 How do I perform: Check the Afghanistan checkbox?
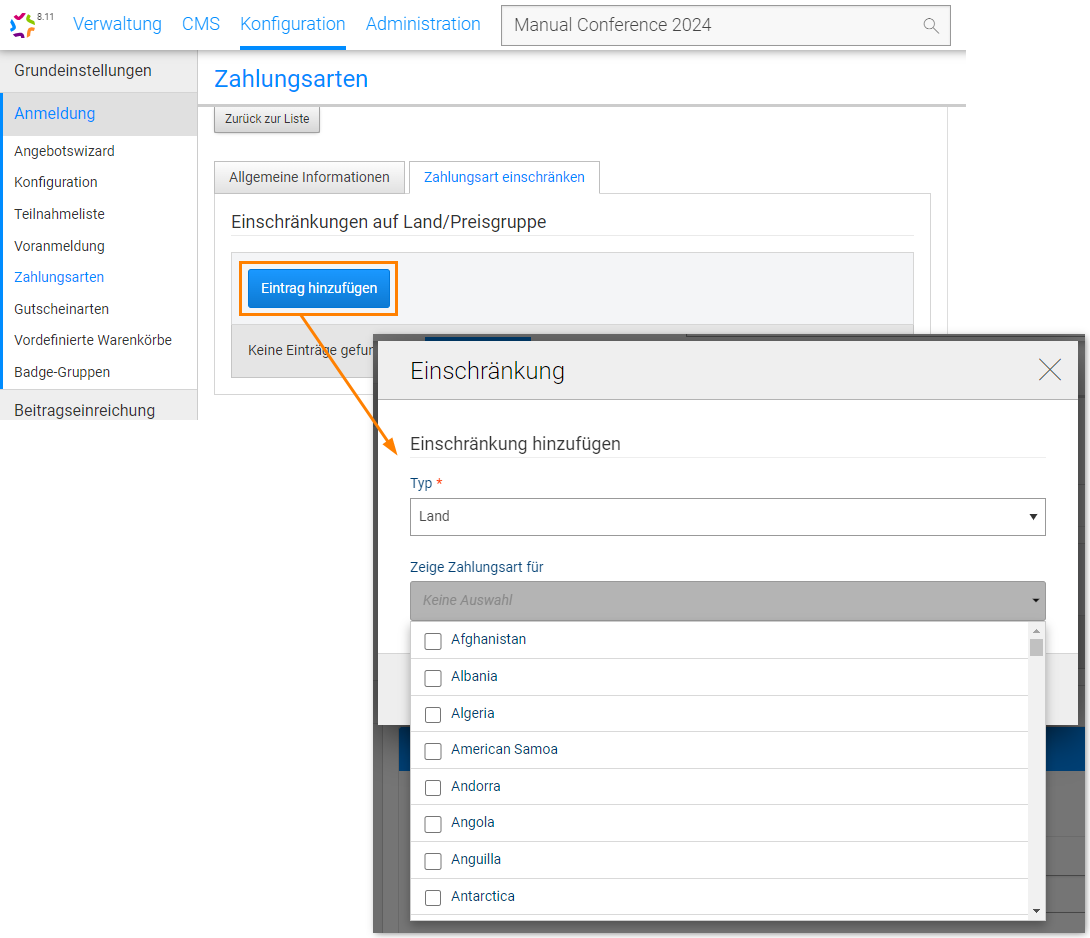(433, 641)
